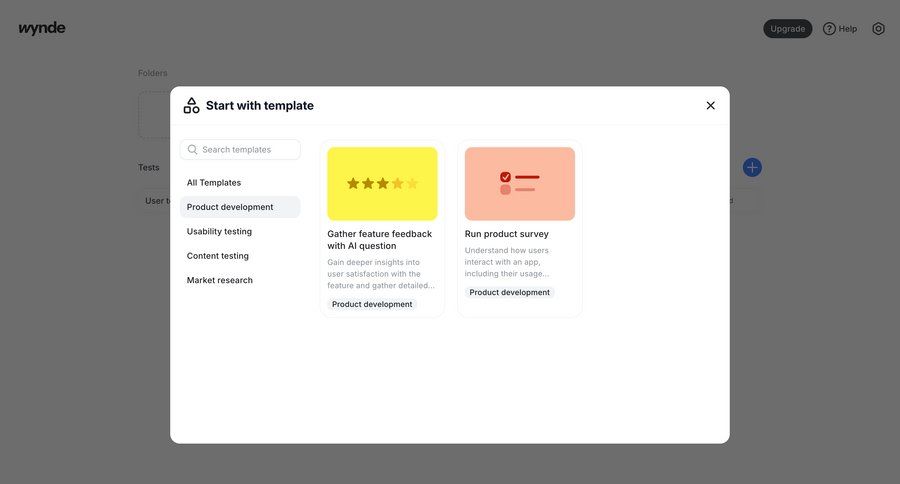Click the blue plus add test button
This screenshot has width=900, height=484.
pos(752,167)
